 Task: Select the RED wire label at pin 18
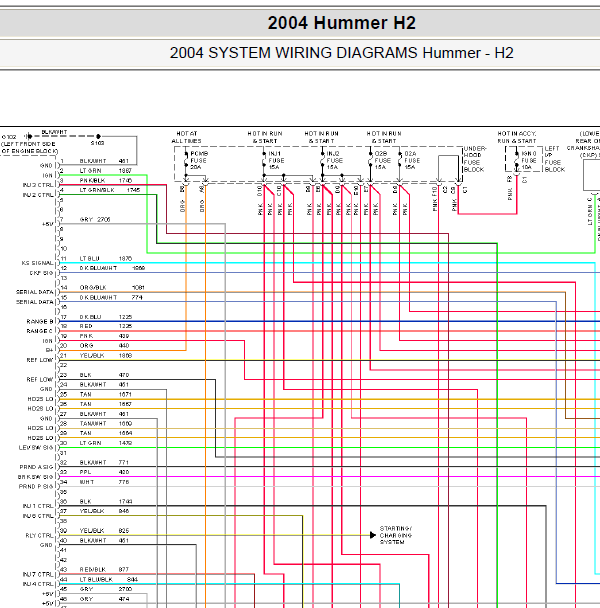(86, 326)
